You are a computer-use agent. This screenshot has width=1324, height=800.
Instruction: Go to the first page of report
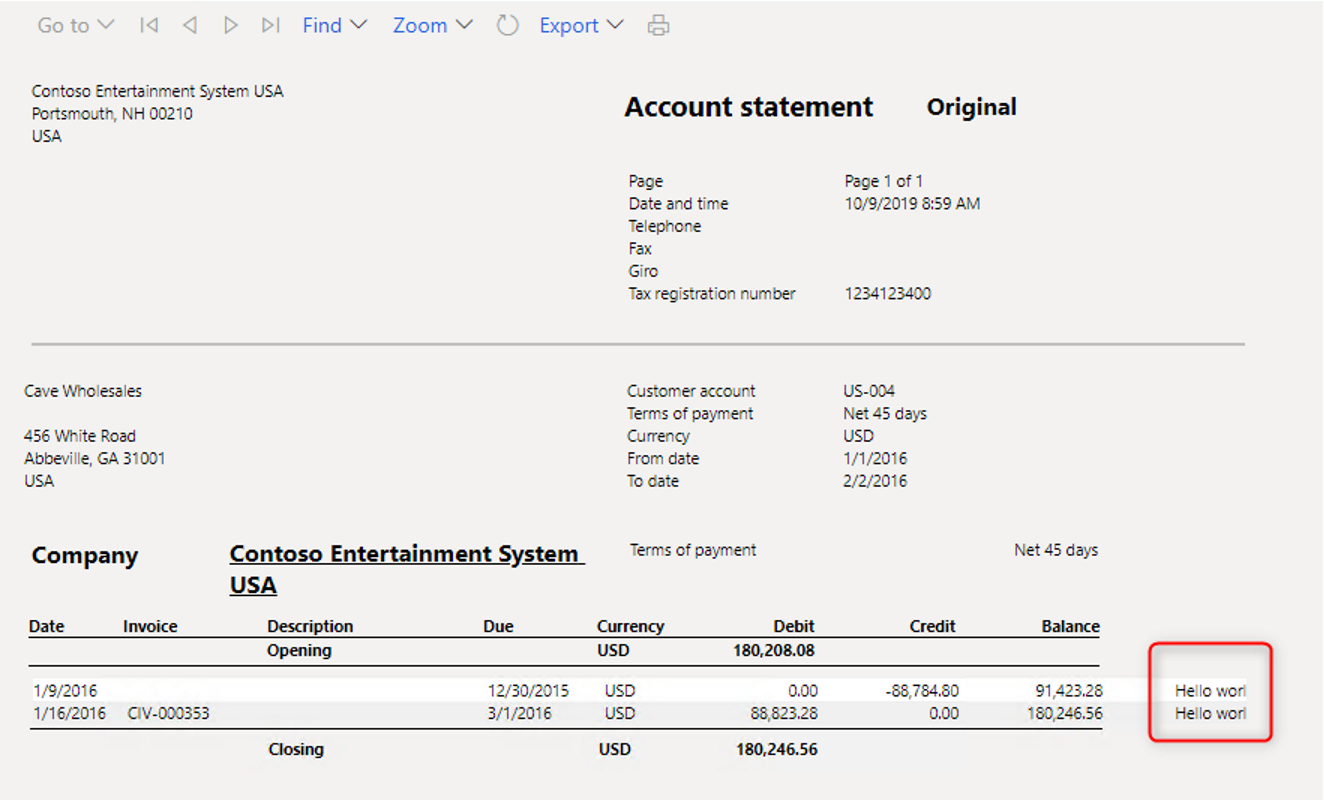tap(149, 25)
